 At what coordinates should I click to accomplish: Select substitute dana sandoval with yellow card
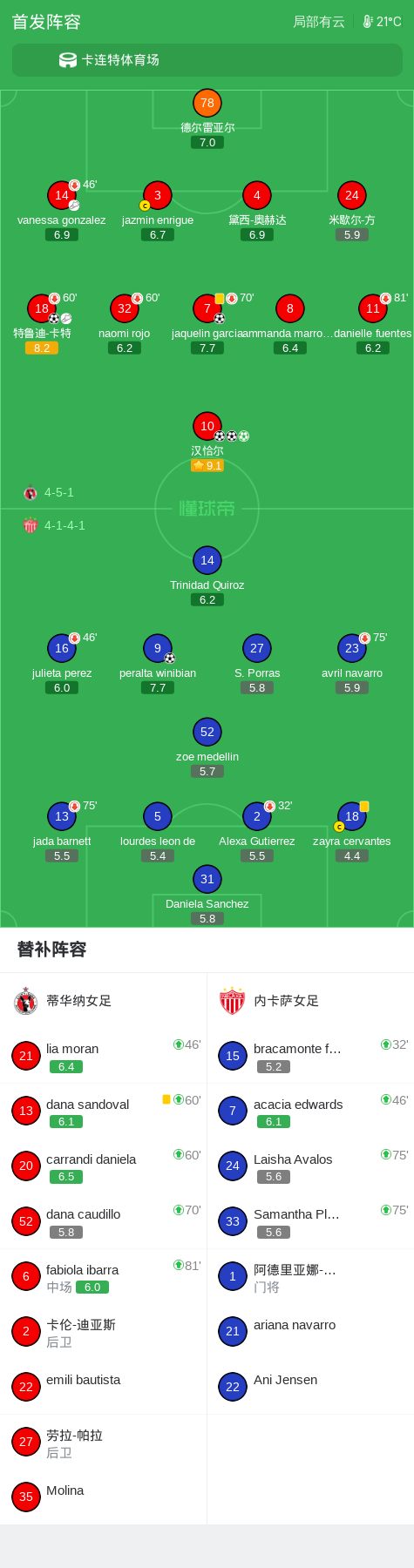103,1111
